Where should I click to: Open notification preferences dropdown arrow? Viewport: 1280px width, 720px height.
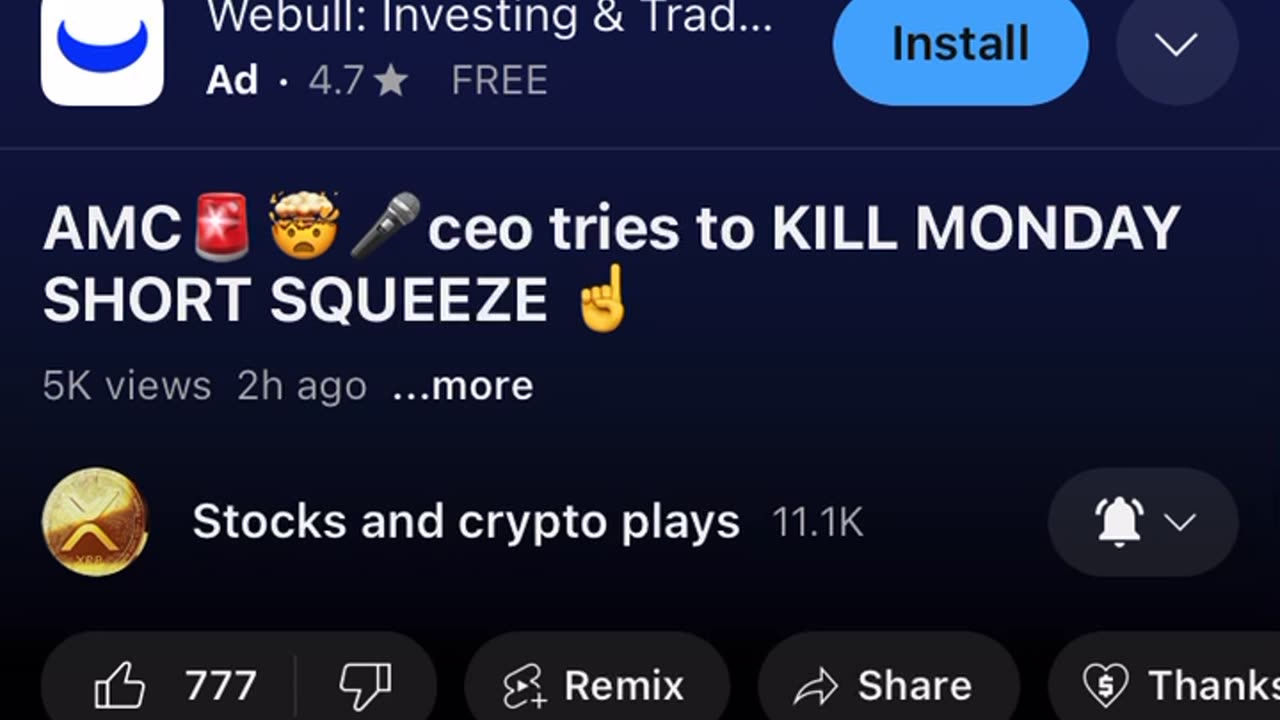[x=1181, y=522]
